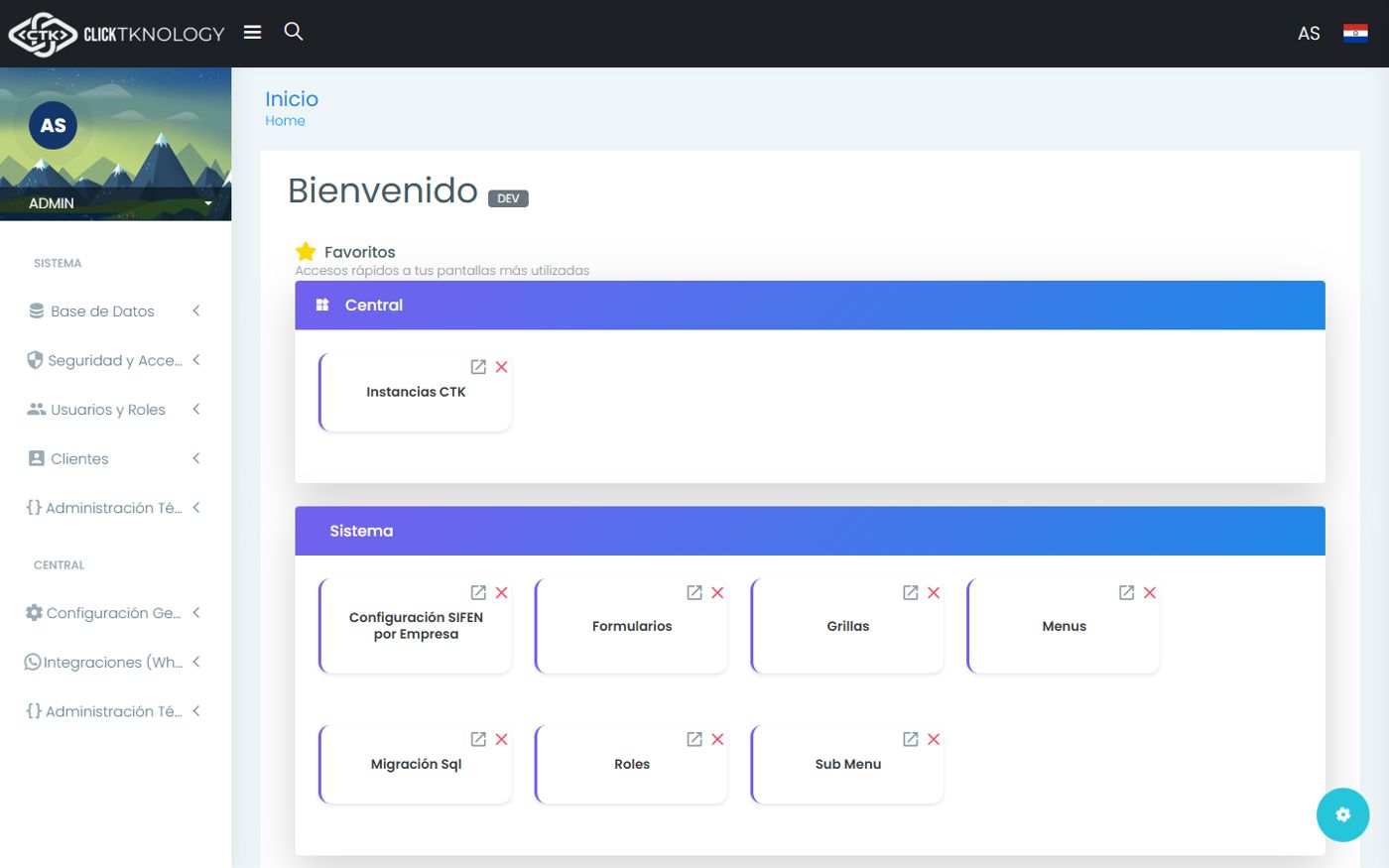Screen dimensions: 1389x868
Task: Remove Roles favorite with red X
Action: click(x=717, y=739)
